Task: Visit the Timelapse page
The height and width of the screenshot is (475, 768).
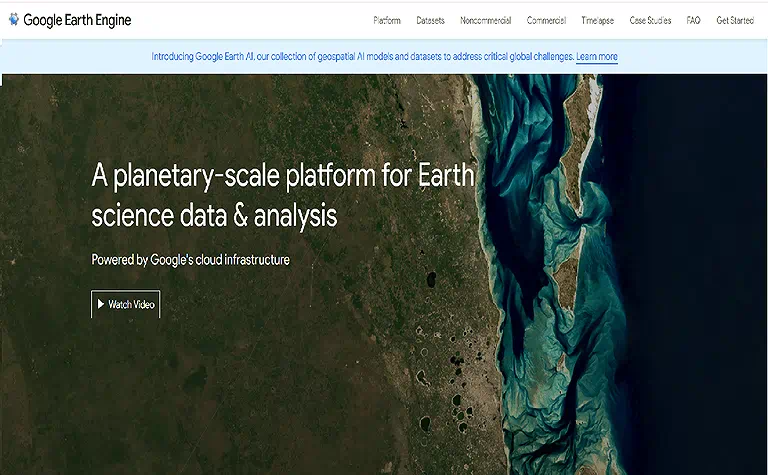Action: [598, 21]
